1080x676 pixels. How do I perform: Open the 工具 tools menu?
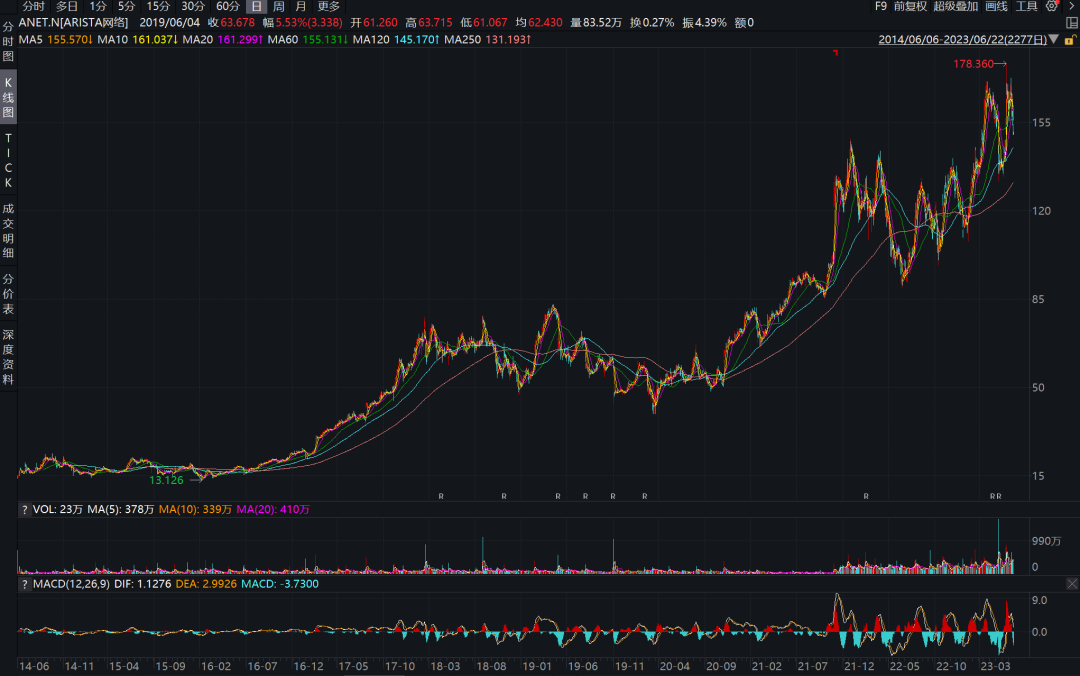(x=1026, y=6)
